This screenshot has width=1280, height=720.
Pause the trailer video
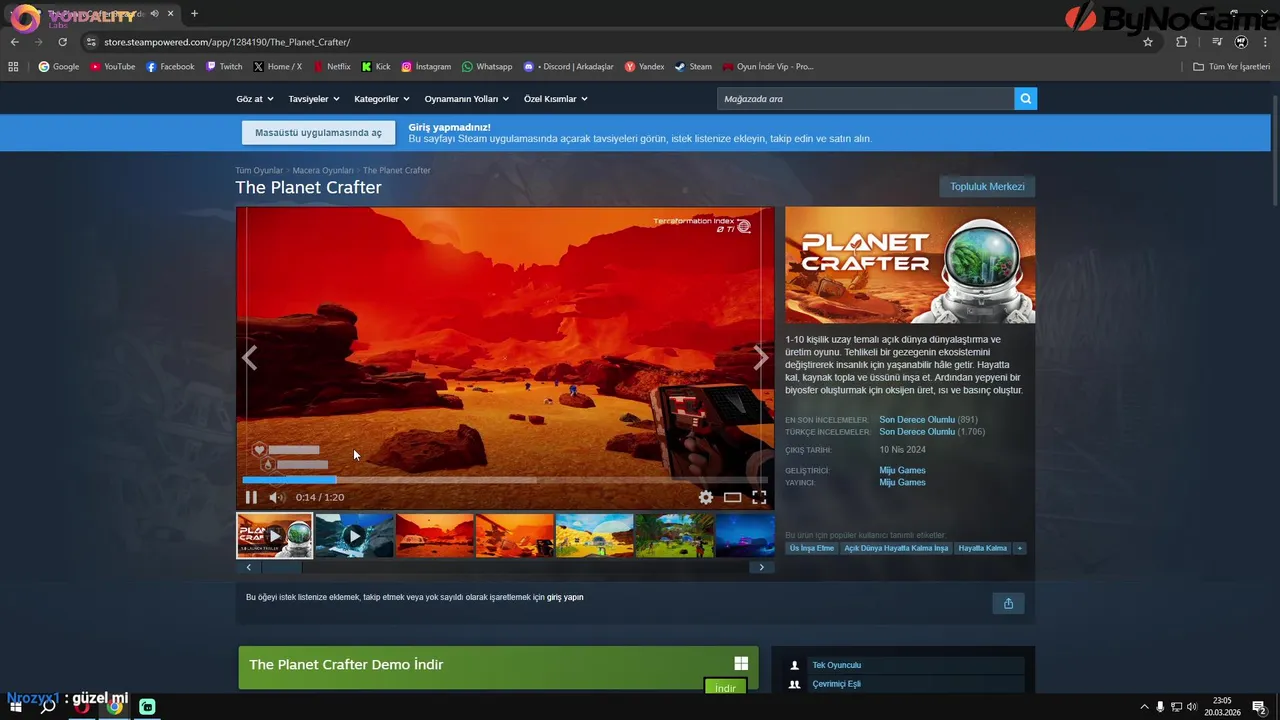tap(251, 497)
